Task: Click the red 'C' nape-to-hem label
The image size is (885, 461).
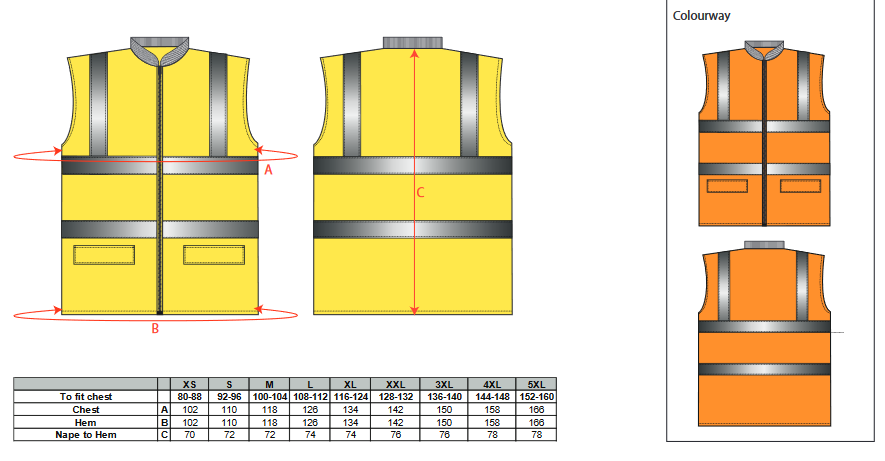Action: [420, 192]
